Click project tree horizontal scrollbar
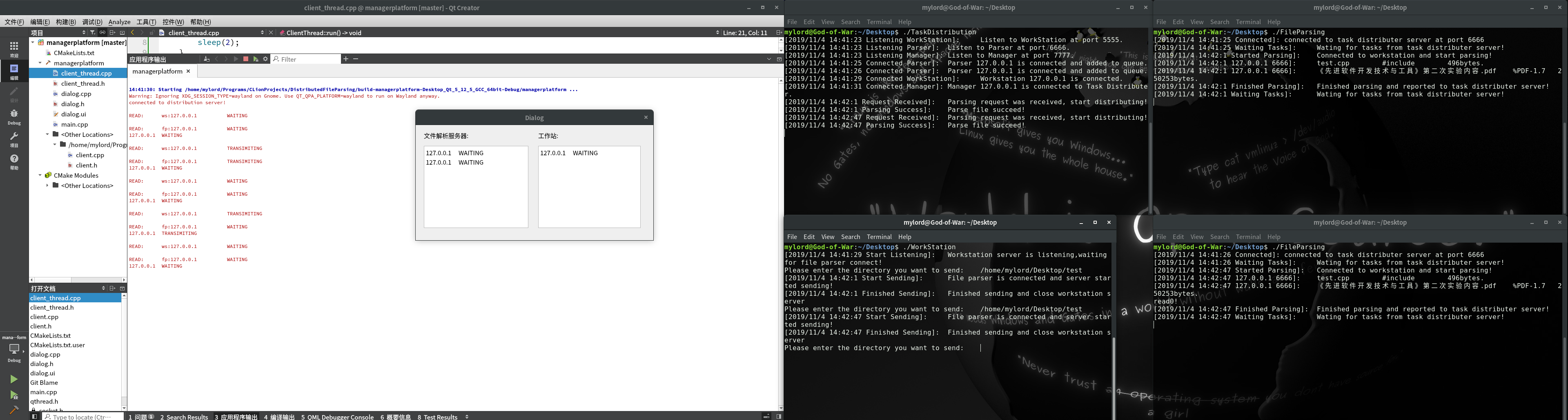Viewport: 1568px width, 420px height. 77,280
